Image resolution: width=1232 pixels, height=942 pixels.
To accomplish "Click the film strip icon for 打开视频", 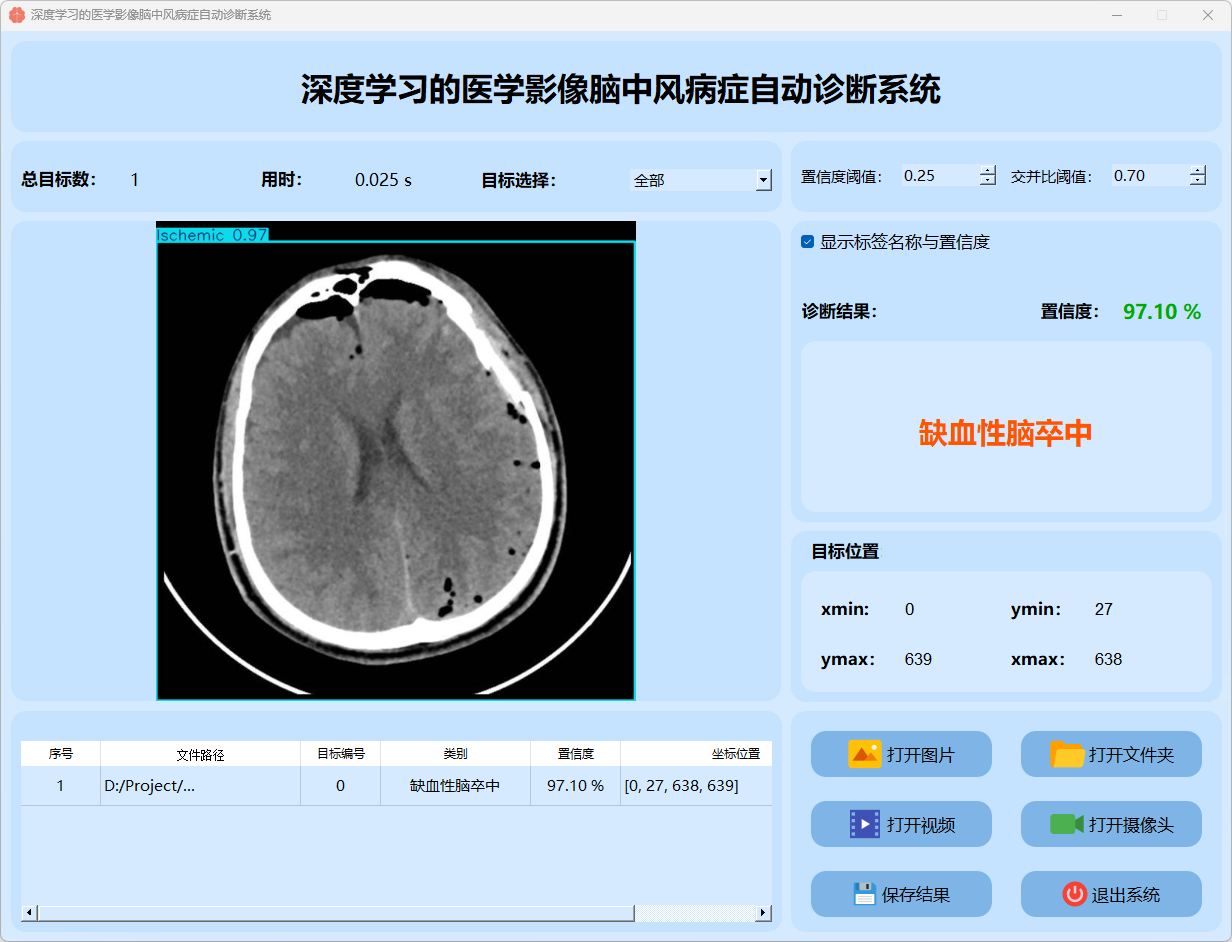I will (x=864, y=824).
